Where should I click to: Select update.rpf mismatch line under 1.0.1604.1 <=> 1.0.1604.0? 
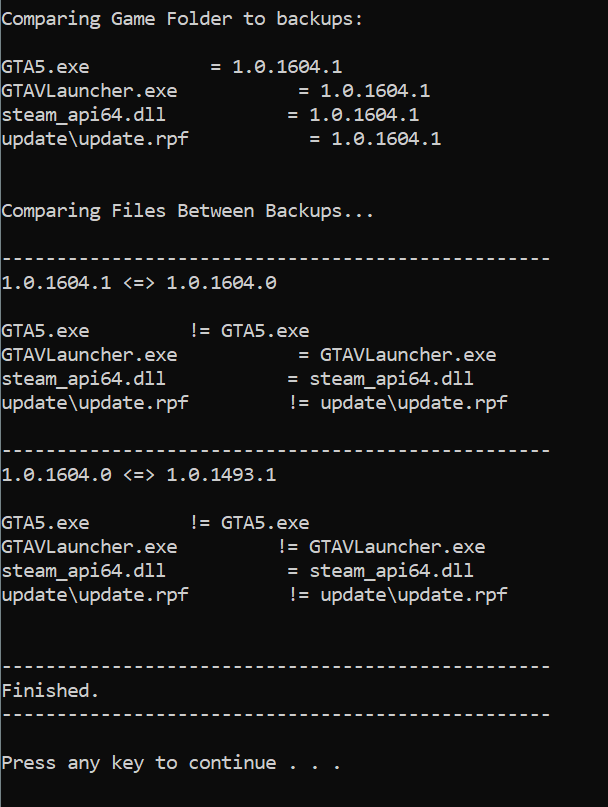254,403
